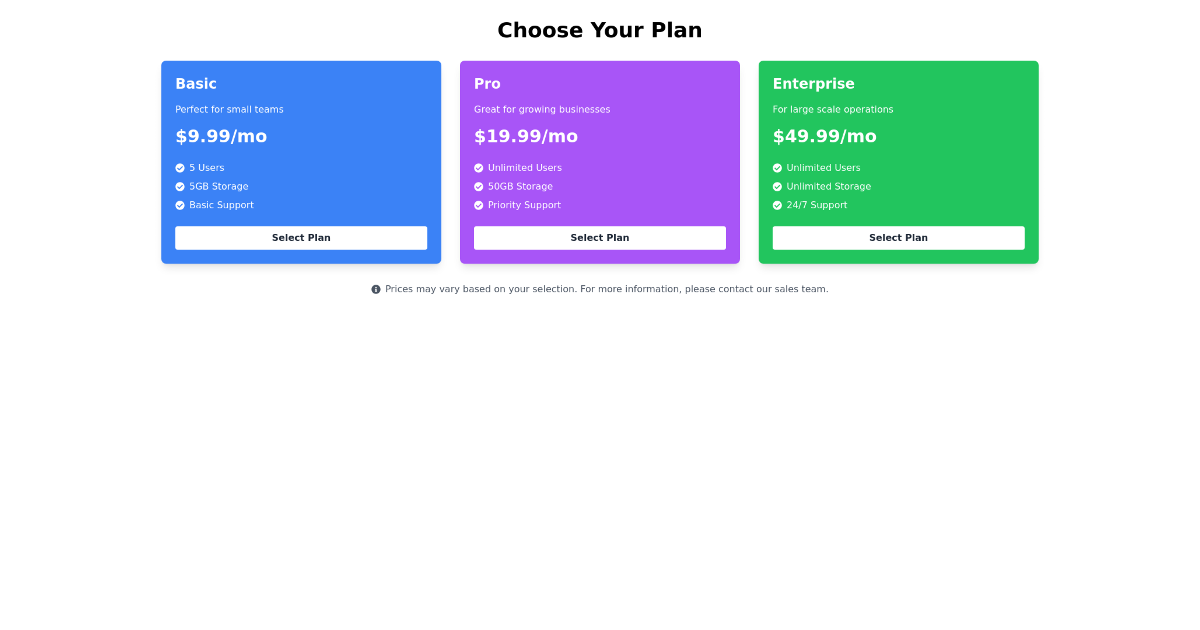Viewport: 1200px width, 630px height.
Task: Click the Choose Your Plan heading
Action: 600,30
